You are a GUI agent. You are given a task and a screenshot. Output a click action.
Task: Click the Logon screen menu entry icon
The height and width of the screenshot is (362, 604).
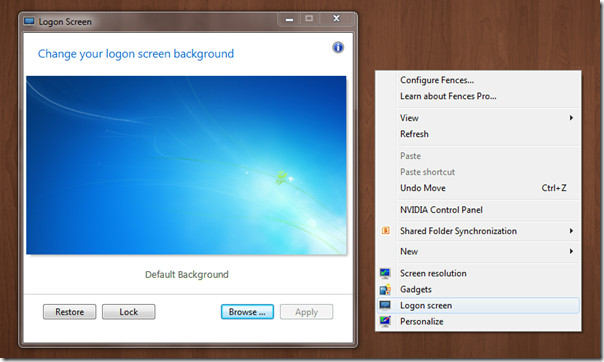click(x=385, y=305)
